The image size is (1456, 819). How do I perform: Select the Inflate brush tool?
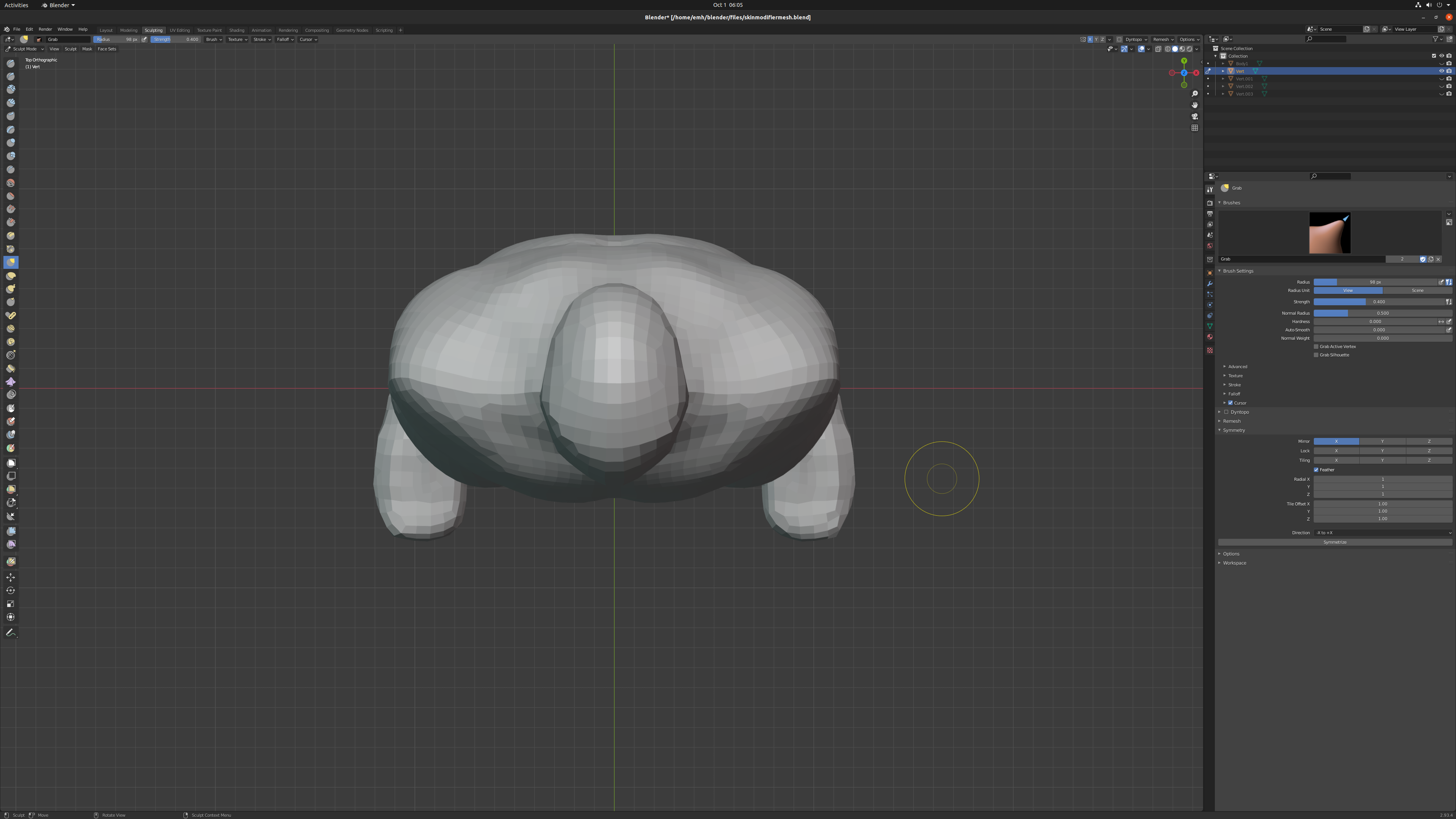(x=11, y=143)
